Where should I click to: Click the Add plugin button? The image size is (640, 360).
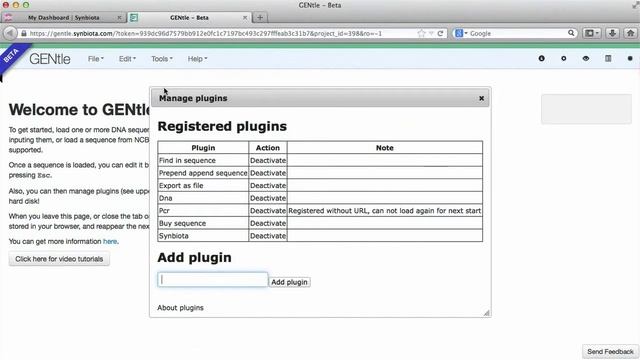pyautogui.click(x=289, y=282)
